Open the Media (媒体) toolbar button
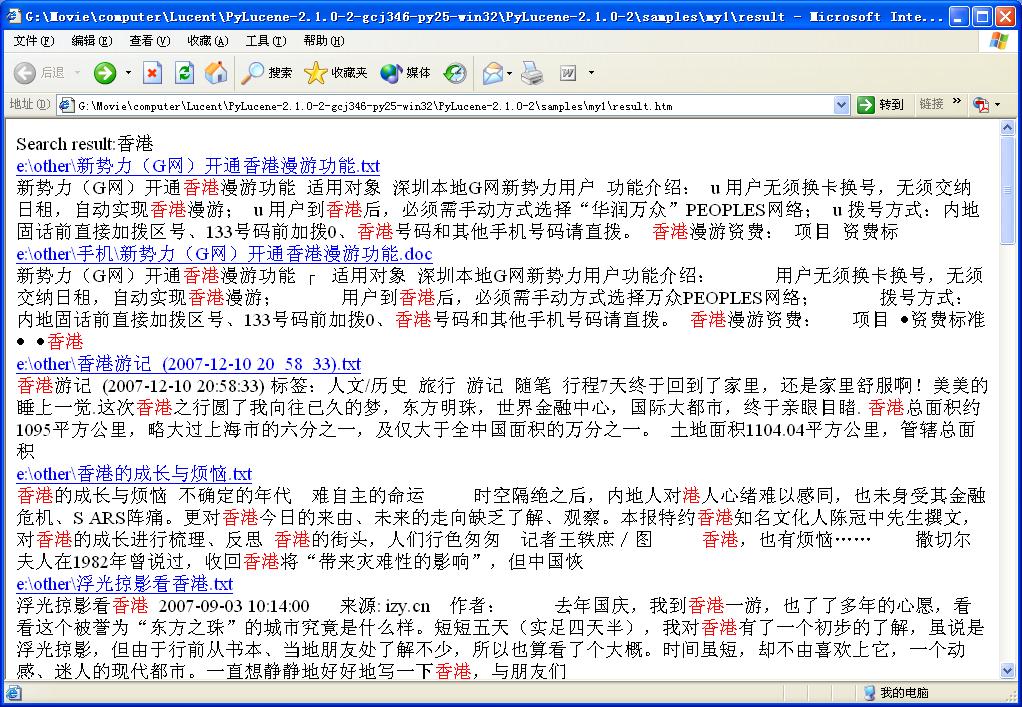This screenshot has height=707, width=1022. (405, 73)
